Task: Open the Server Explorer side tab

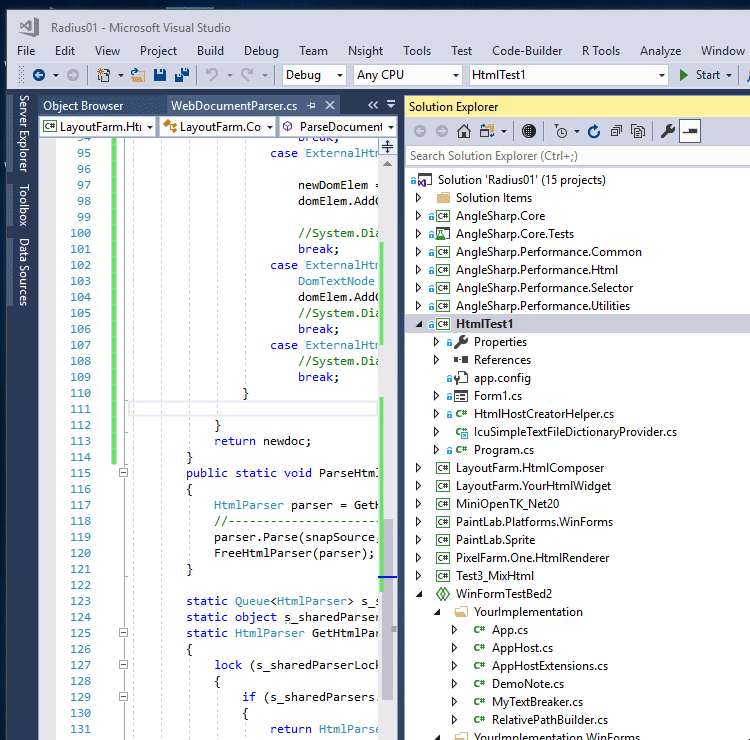Action: click(x=24, y=133)
